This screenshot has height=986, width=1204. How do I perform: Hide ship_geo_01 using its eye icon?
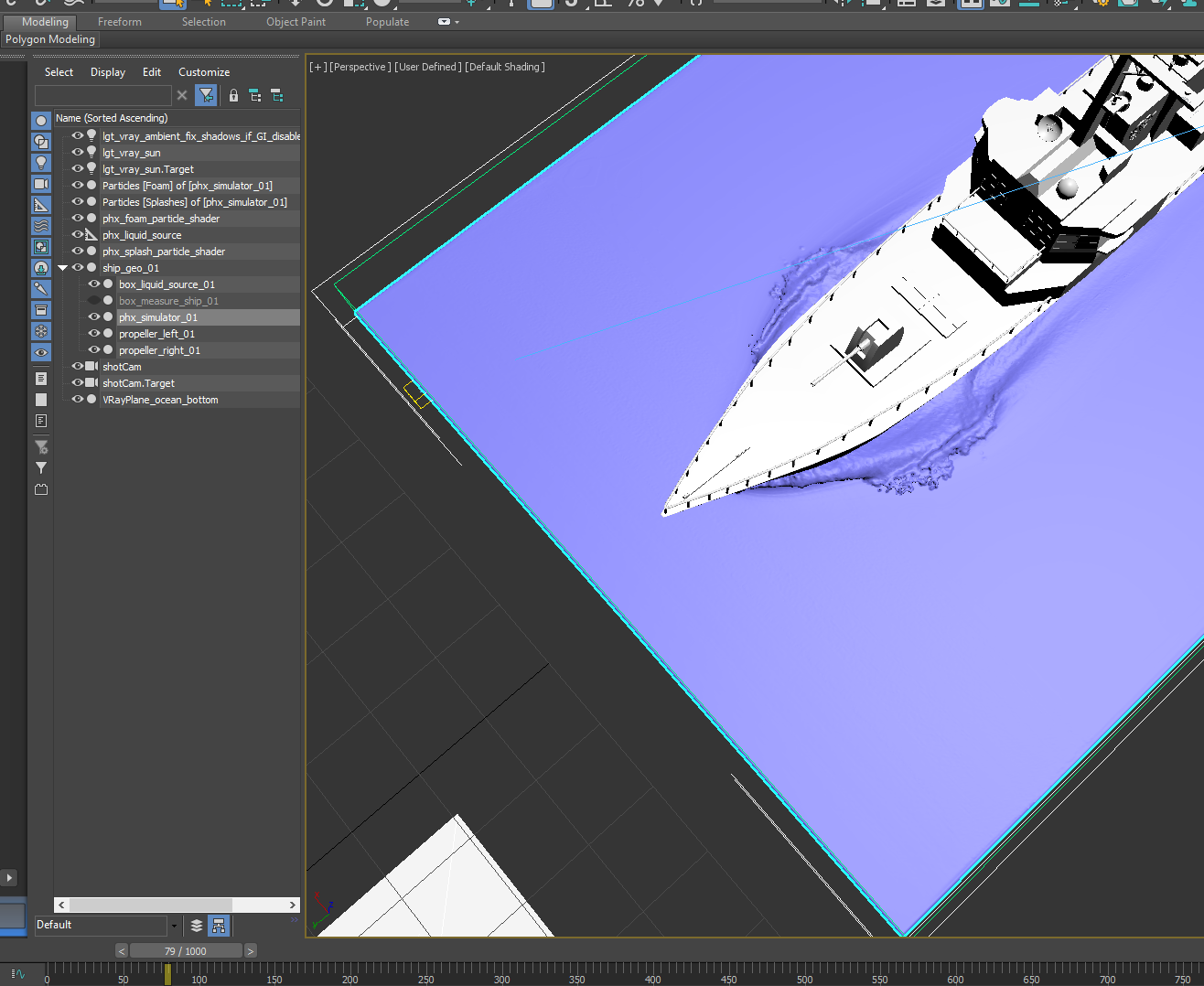pos(78,267)
